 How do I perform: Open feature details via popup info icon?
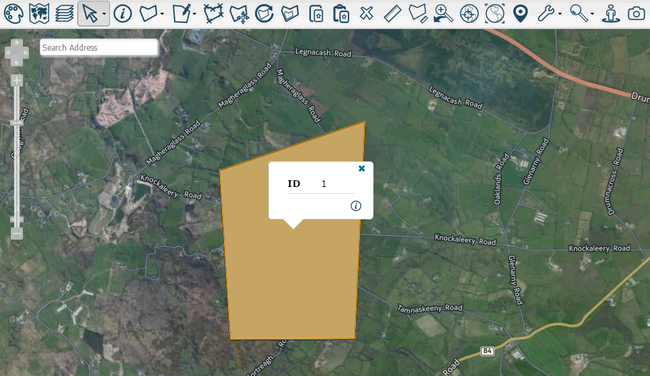pyautogui.click(x=356, y=206)
